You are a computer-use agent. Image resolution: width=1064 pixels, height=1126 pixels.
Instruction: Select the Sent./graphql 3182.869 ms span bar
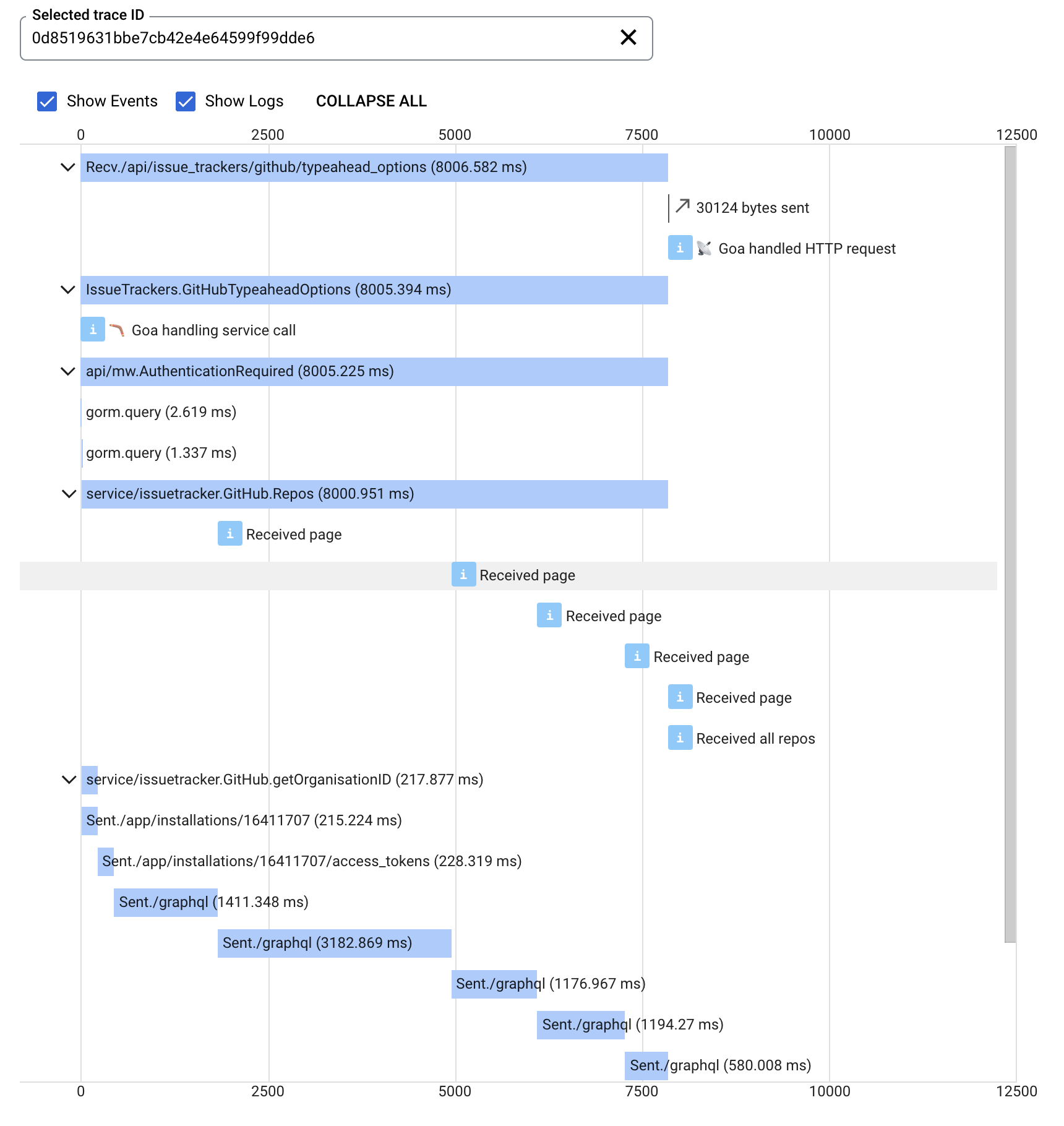[335, 943]
